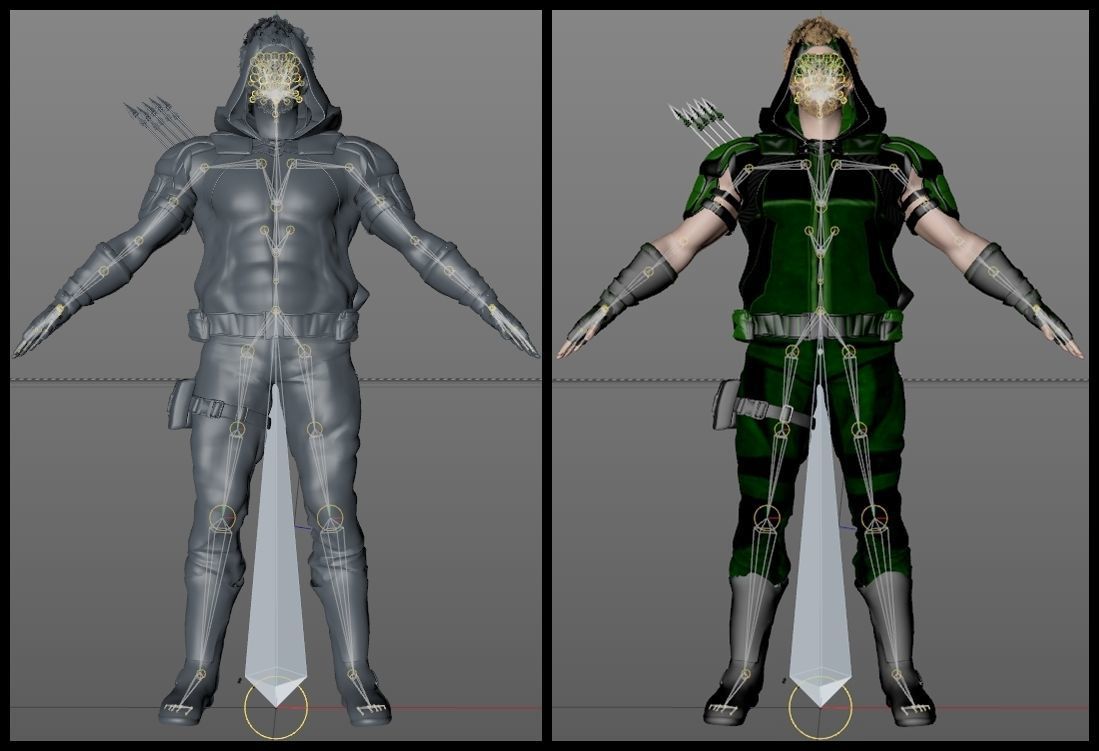Select green model's wrist joint on viewer's right
Image resolution: width=1099 pixels, height=751 pixels.
[x=1037, y=308]
